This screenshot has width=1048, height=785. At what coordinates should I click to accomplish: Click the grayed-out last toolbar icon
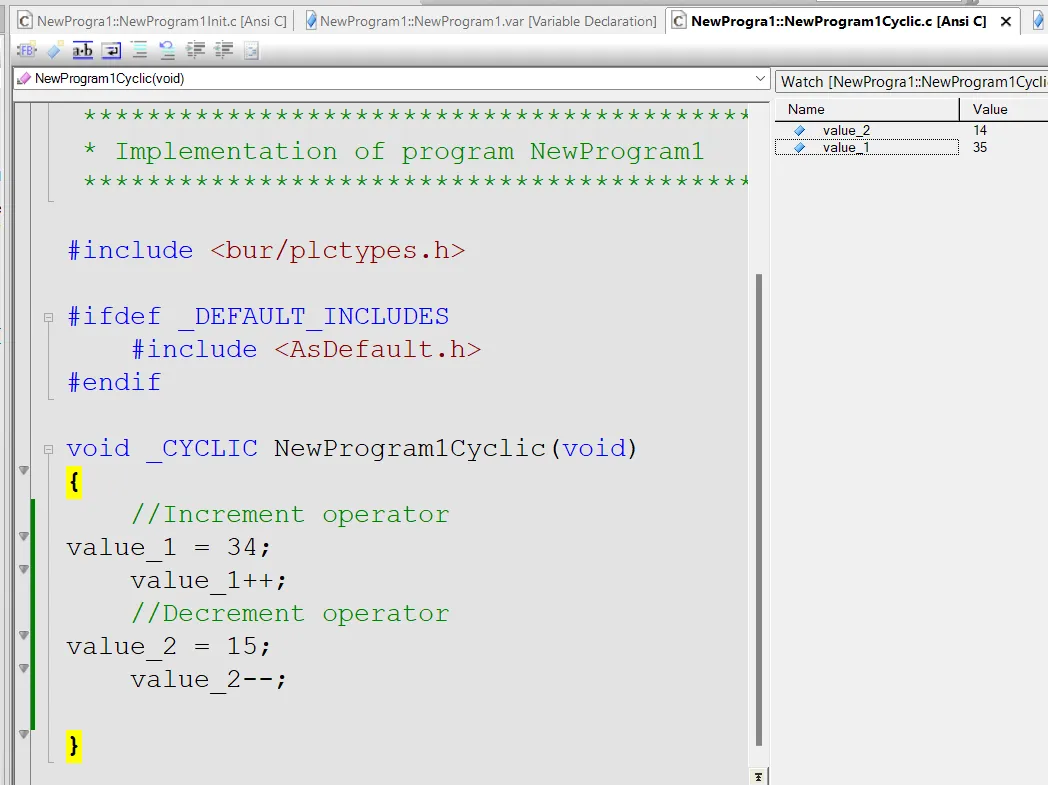(x=251, y=50)
